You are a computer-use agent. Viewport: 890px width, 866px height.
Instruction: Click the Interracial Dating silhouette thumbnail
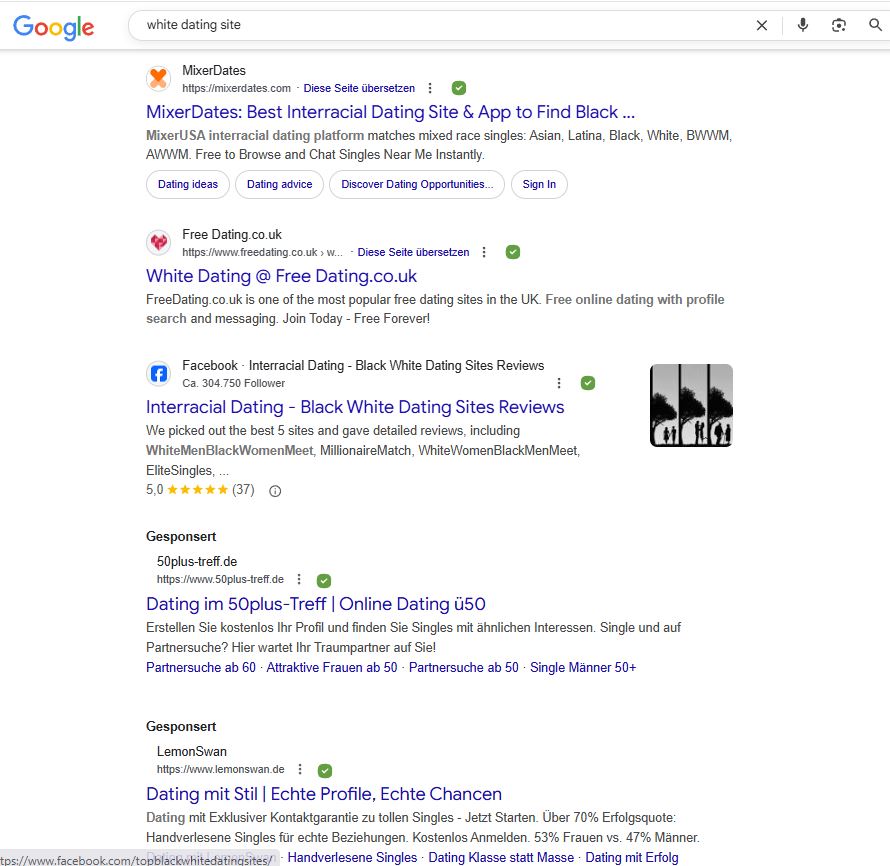691,405
